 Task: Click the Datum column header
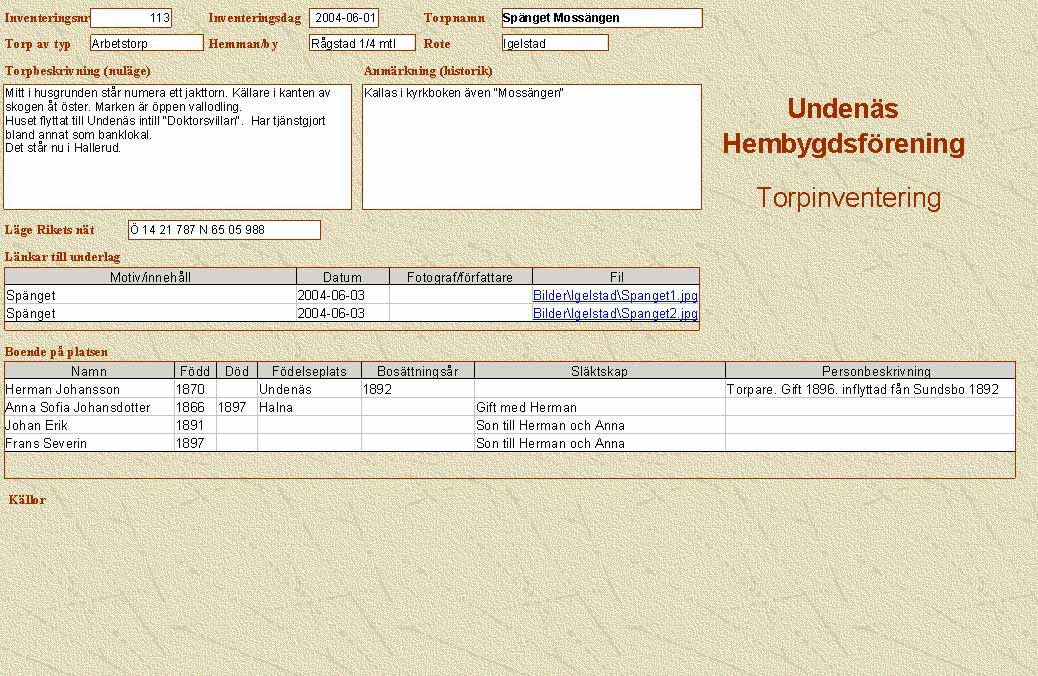343,277
